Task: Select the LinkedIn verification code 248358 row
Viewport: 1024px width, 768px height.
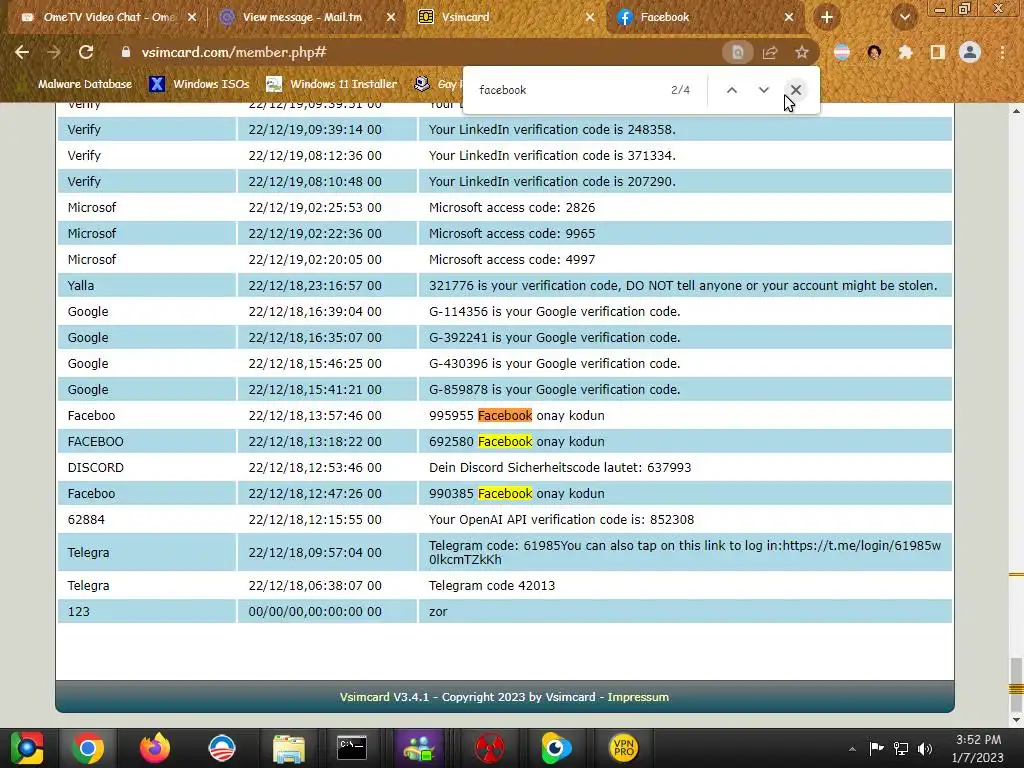Action: point(504,129)
